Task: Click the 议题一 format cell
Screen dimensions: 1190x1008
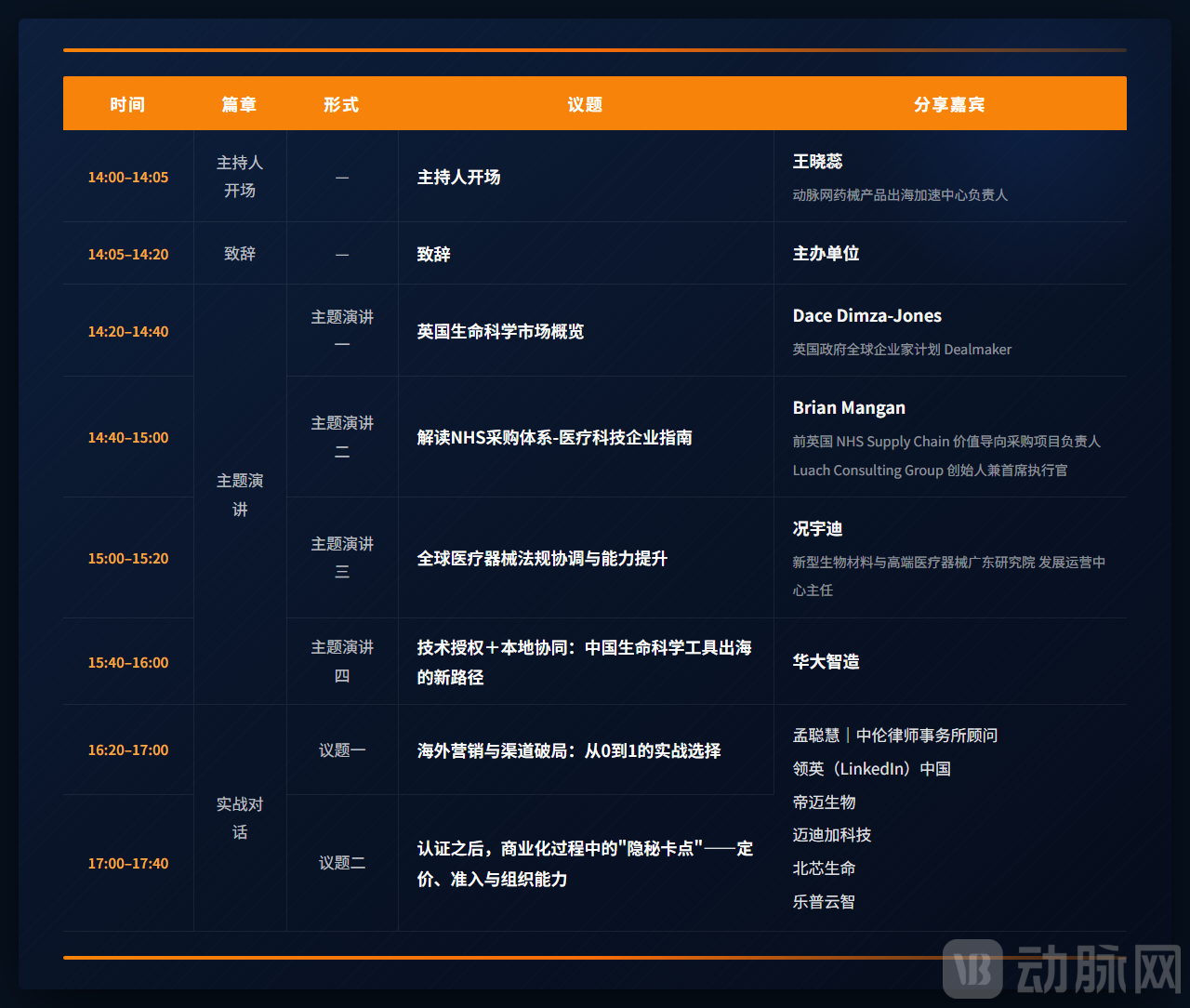Action: pyautogui.click(x=342, y=749)
